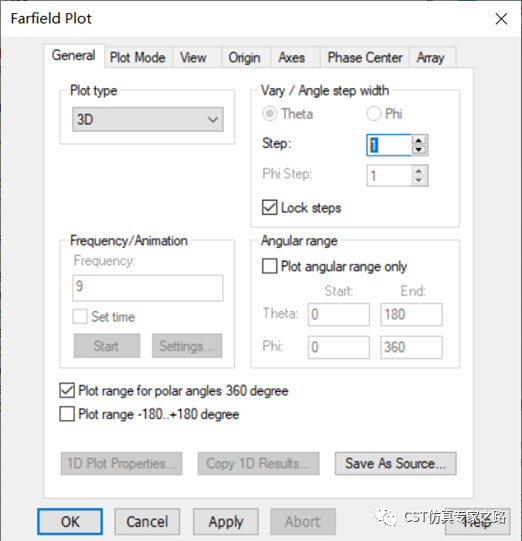This screenshot has width=522, height=541.
Task: Increase the Step value with up arrow
Action: pos(419,140)
